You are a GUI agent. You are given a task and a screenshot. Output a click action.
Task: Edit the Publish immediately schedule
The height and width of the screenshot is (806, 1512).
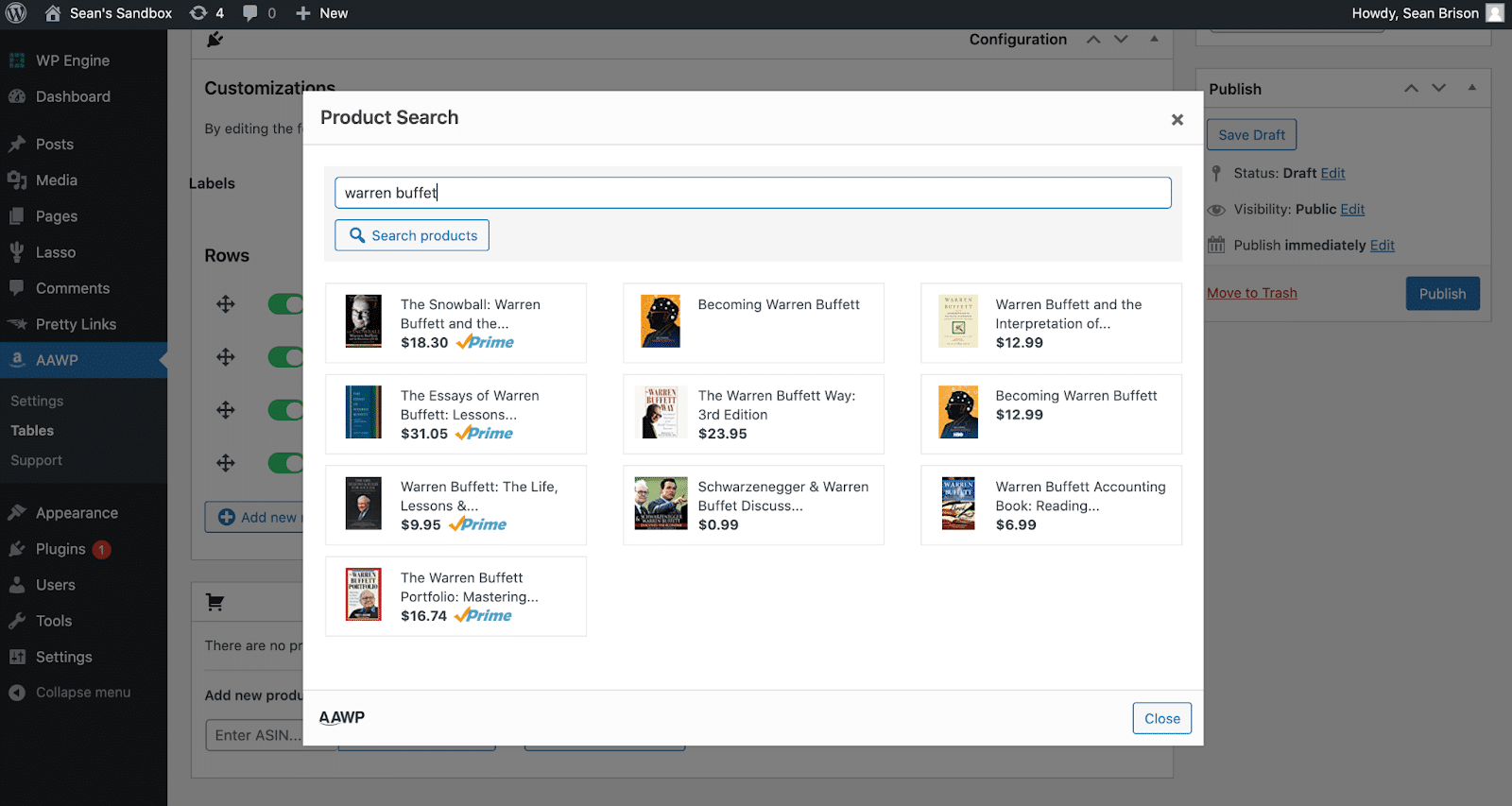click(x=1383, y=245)
